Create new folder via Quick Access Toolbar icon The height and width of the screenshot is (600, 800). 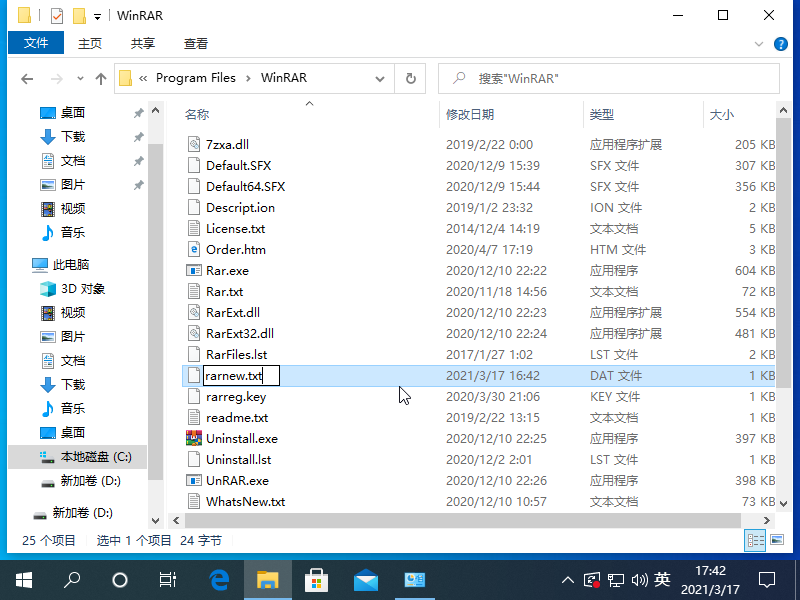coord(78,15)
